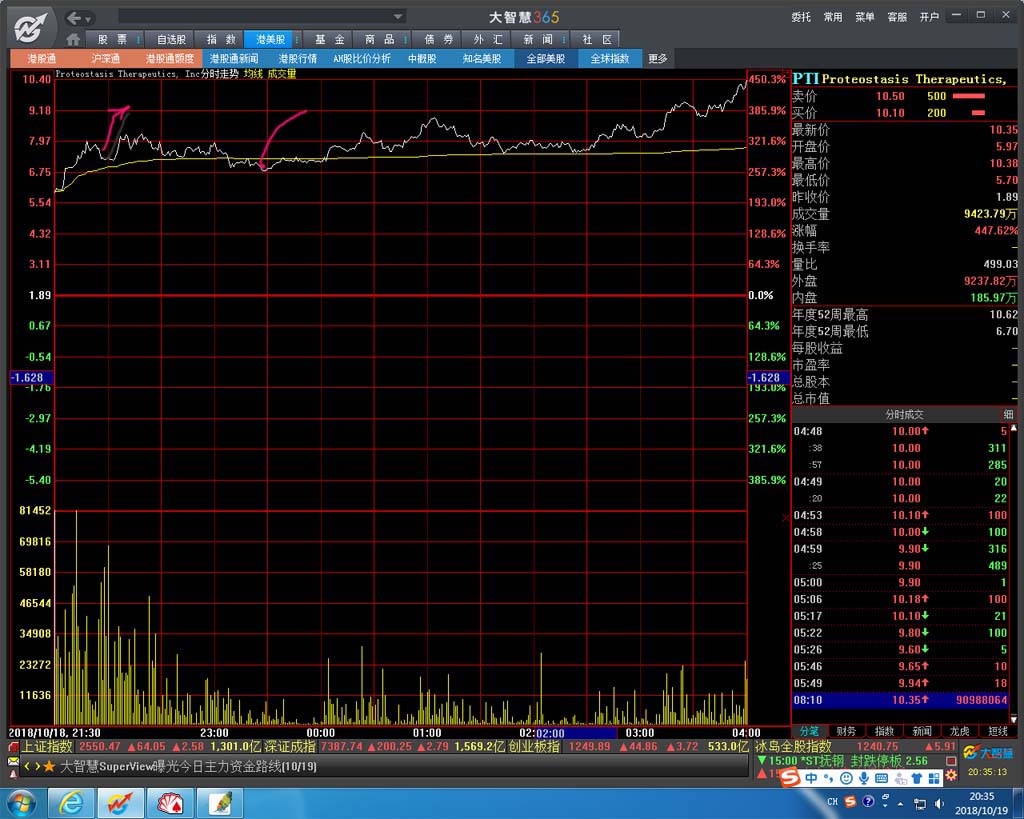The image size is (1024, 819).
Task: Click the red square icon beside alert ticker
Action: click(951, 761)
